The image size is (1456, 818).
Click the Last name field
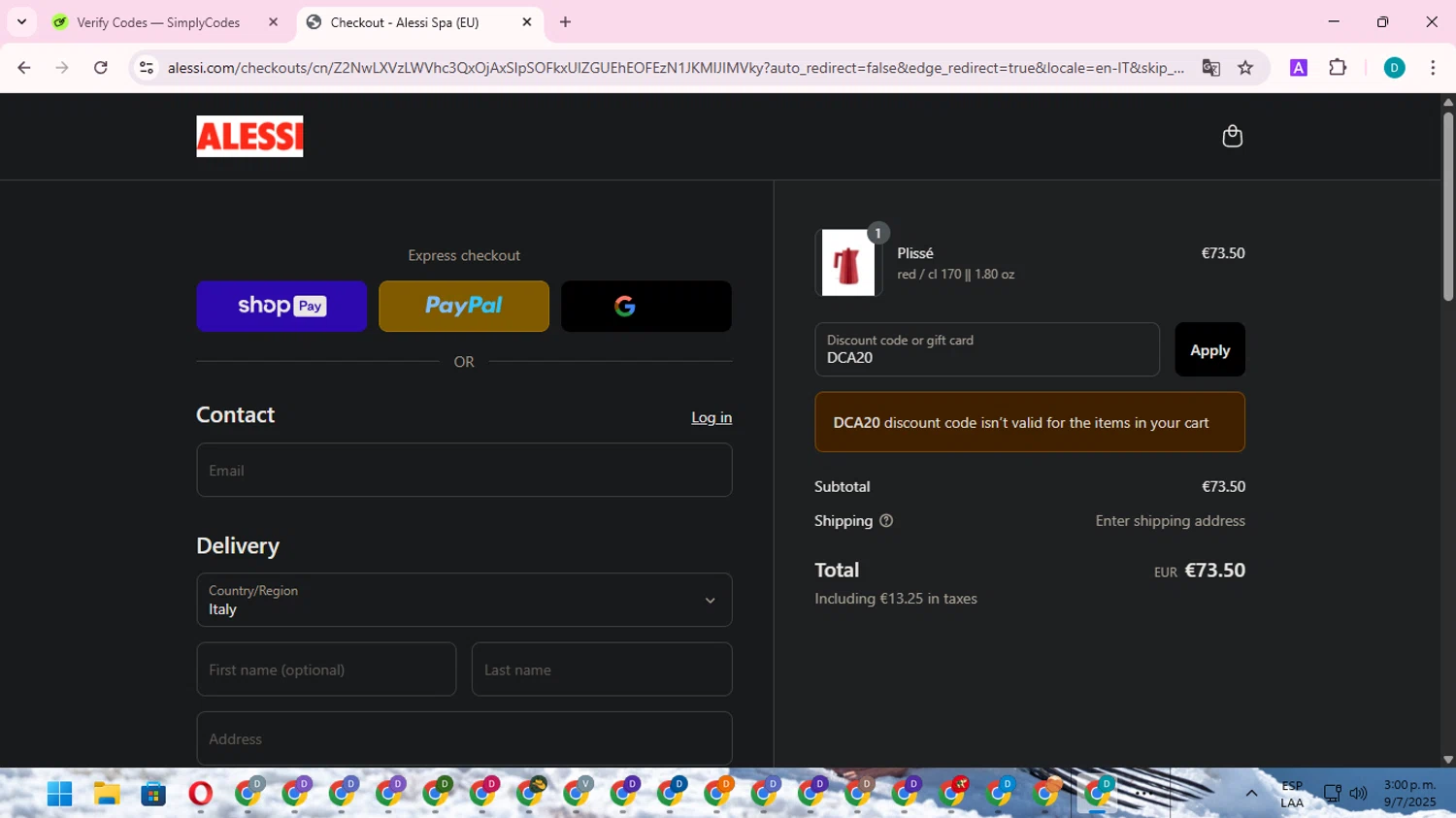pos(602,670)
